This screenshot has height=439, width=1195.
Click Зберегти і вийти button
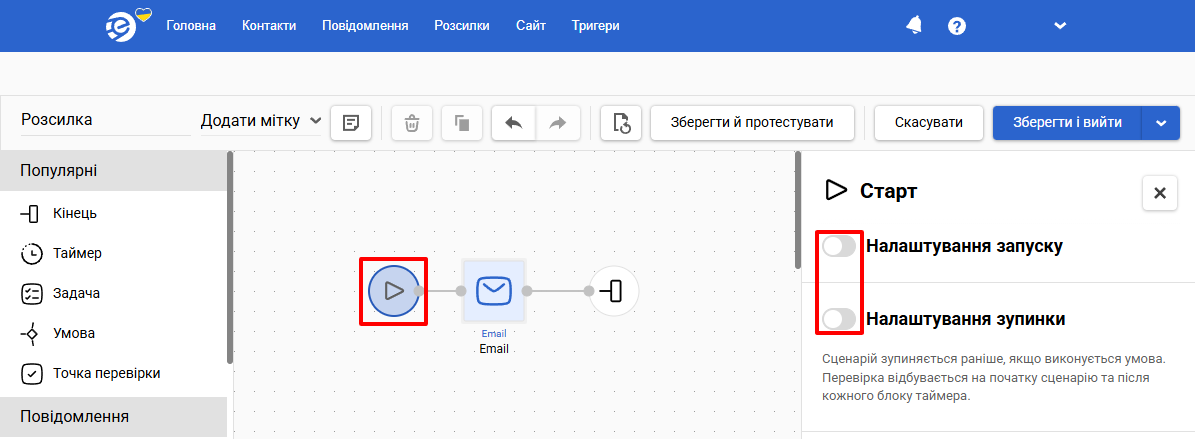coord(1067,123)
